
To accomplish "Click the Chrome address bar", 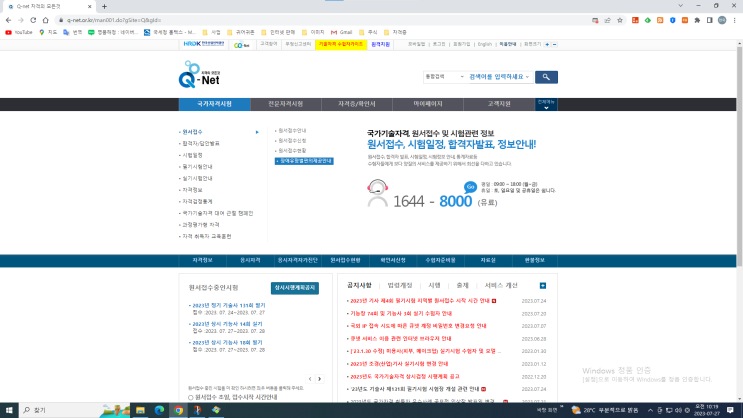I will tap(322, 20).
